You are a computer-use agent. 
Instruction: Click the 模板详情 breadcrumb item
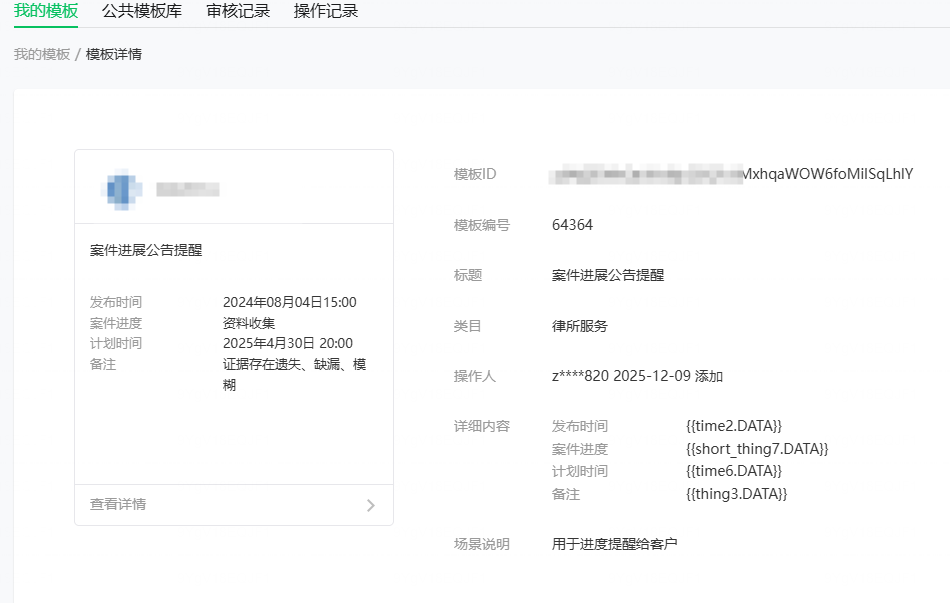114,54
